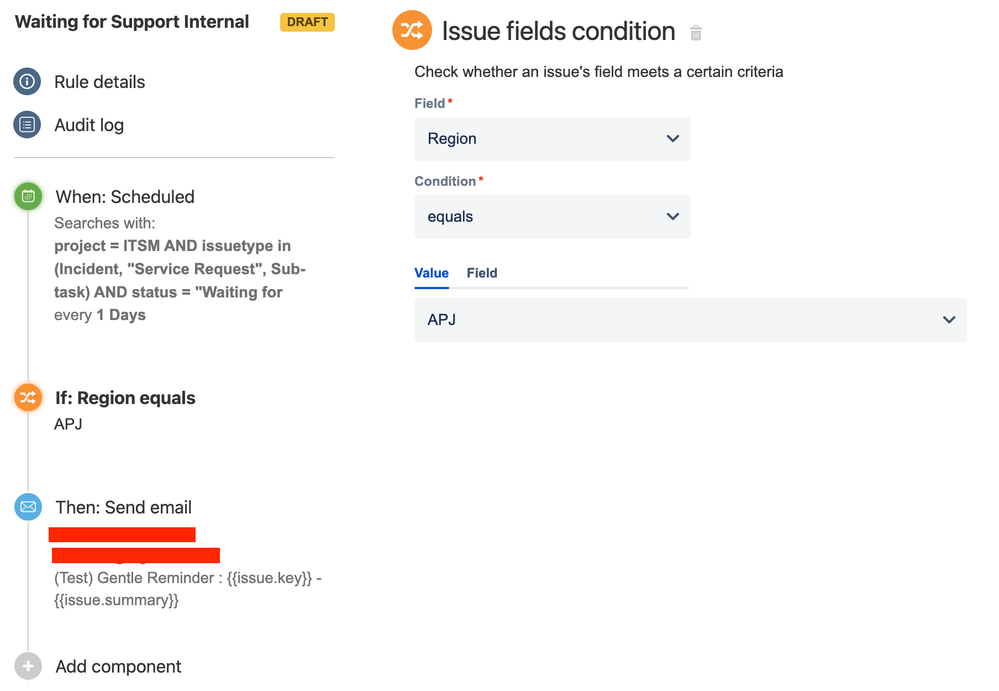999x691 pixels.
Task: Open Rule details link
Action: pos(100,82)
